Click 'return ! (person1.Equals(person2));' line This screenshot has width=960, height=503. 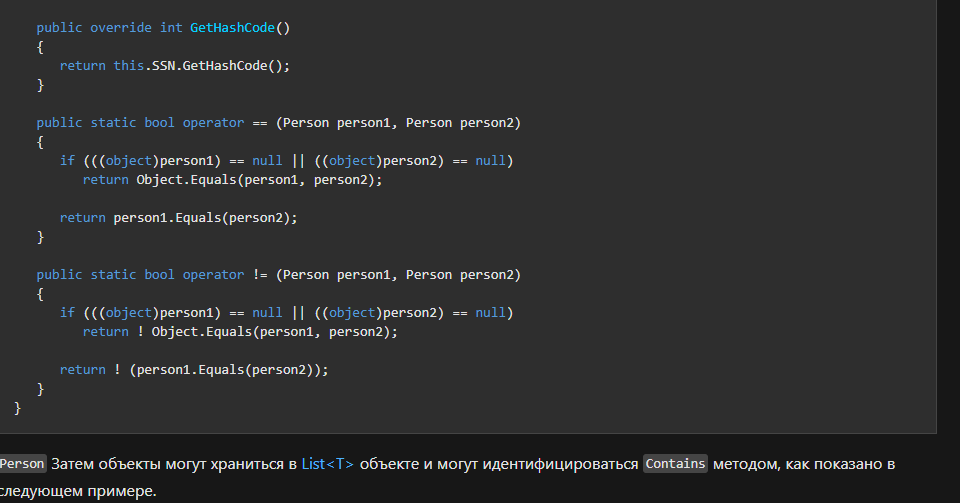point(194,370)
